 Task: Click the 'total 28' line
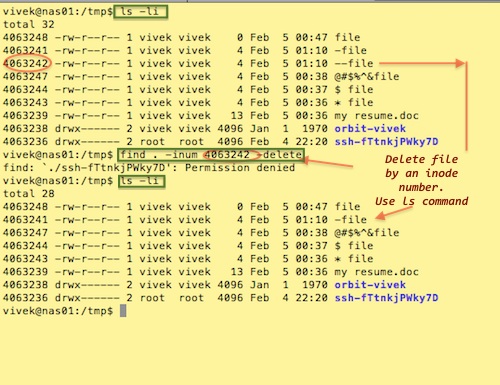point(29,194)
